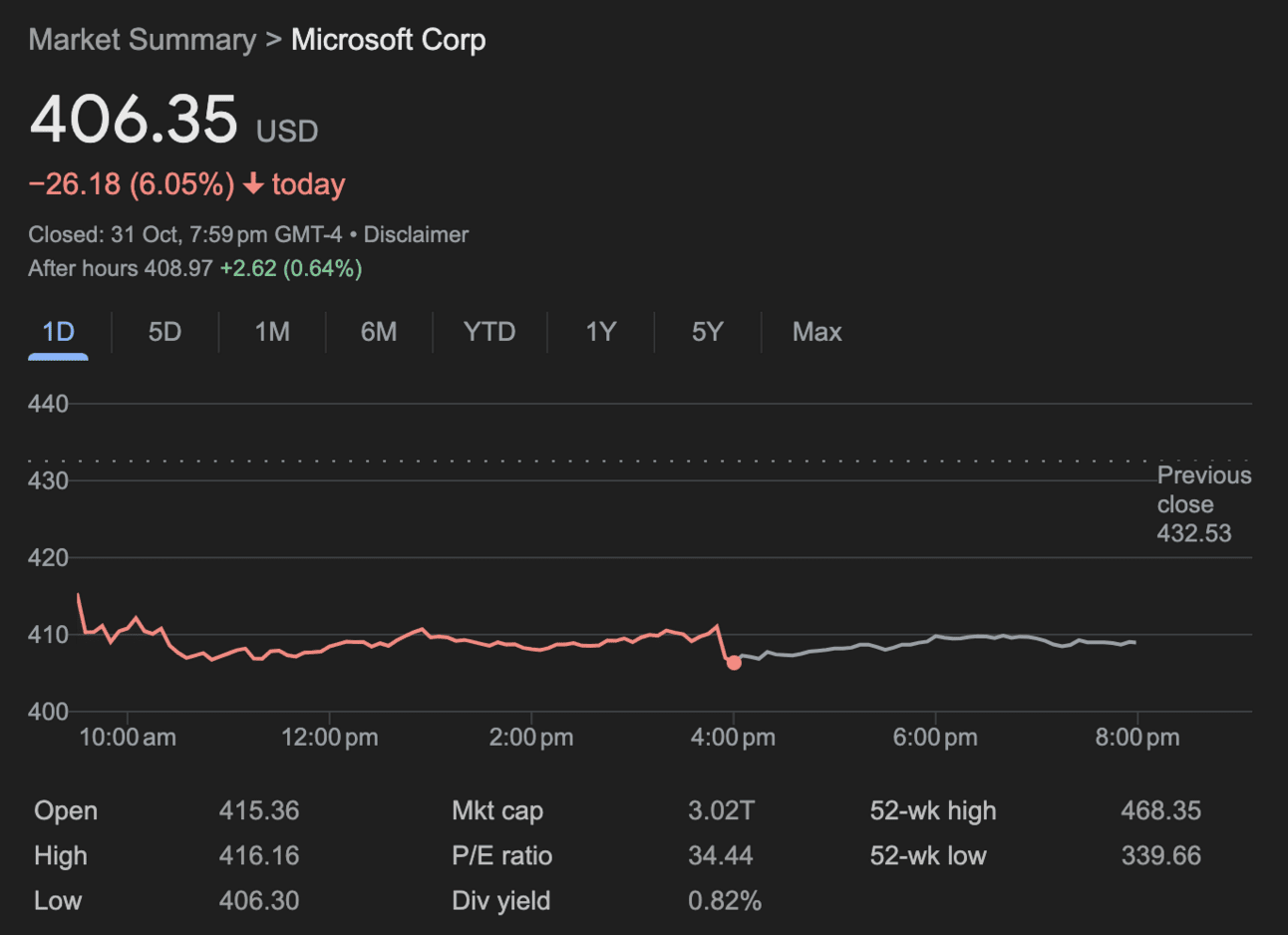Select the YTD tab
The width and height of the screenshot is (1288, 935).
click(489, 332)
